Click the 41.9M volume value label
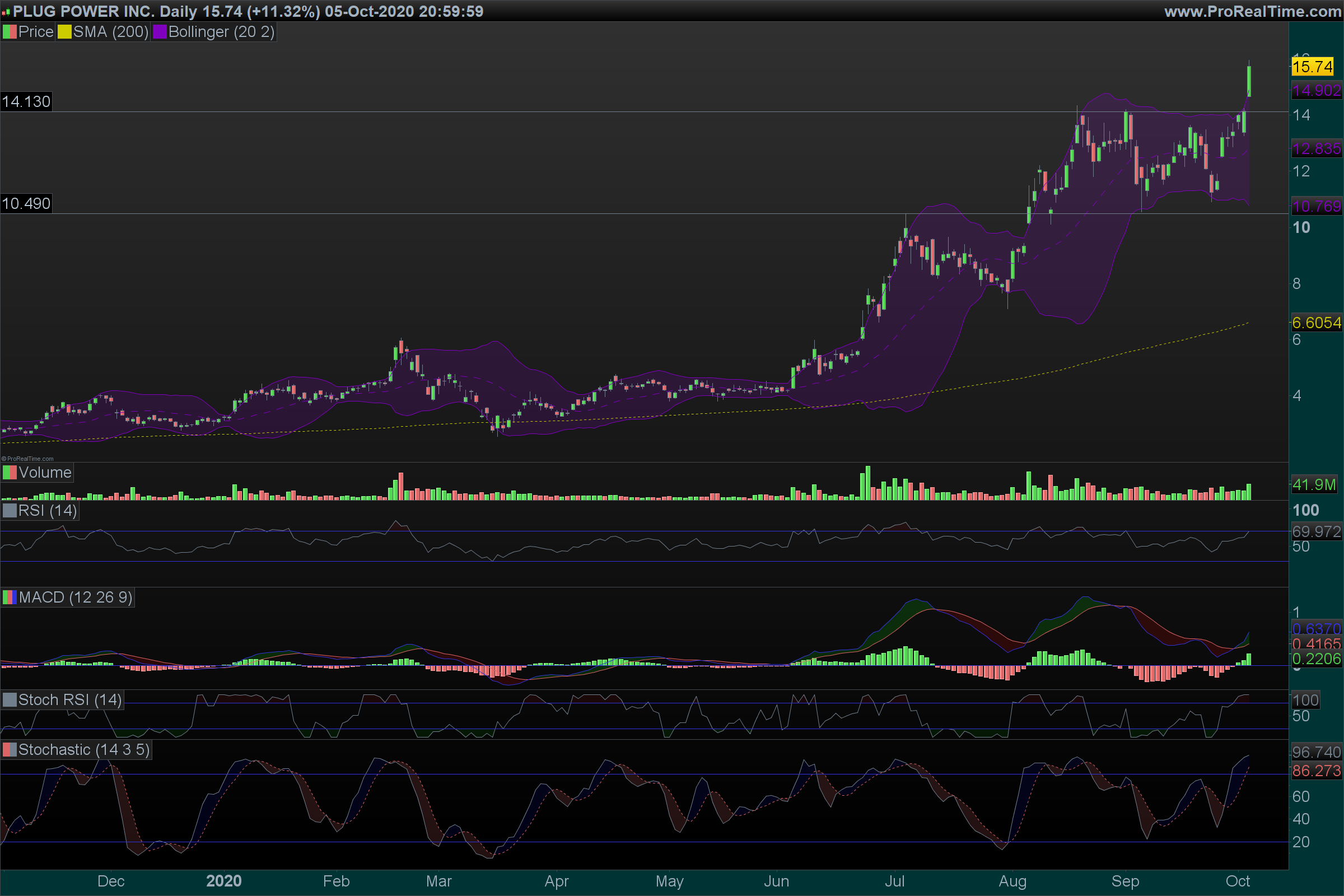This screenshot has width=1344, height=896. coord(1314,484)
